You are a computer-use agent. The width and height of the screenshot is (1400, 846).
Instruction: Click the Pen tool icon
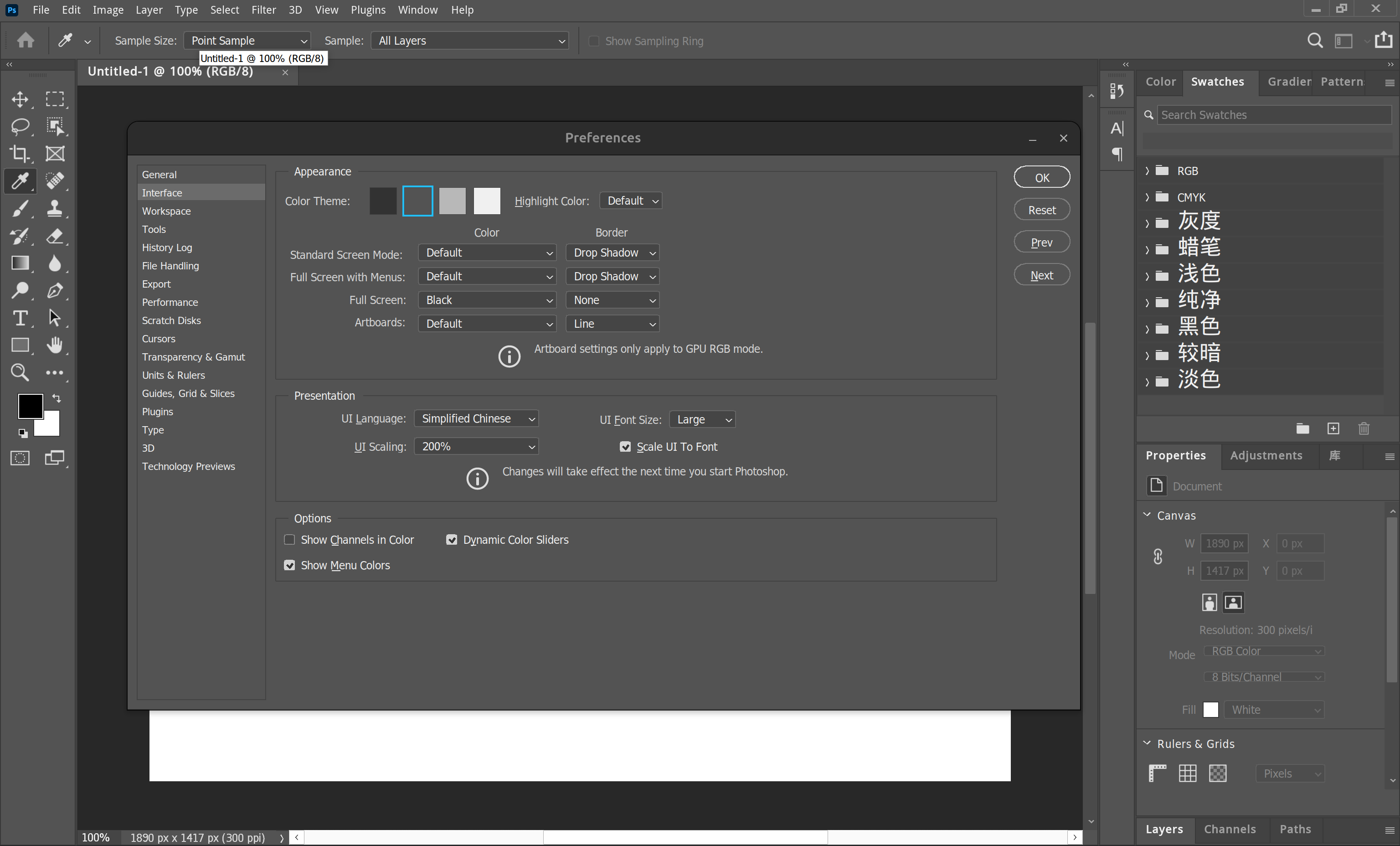(55, 290)
